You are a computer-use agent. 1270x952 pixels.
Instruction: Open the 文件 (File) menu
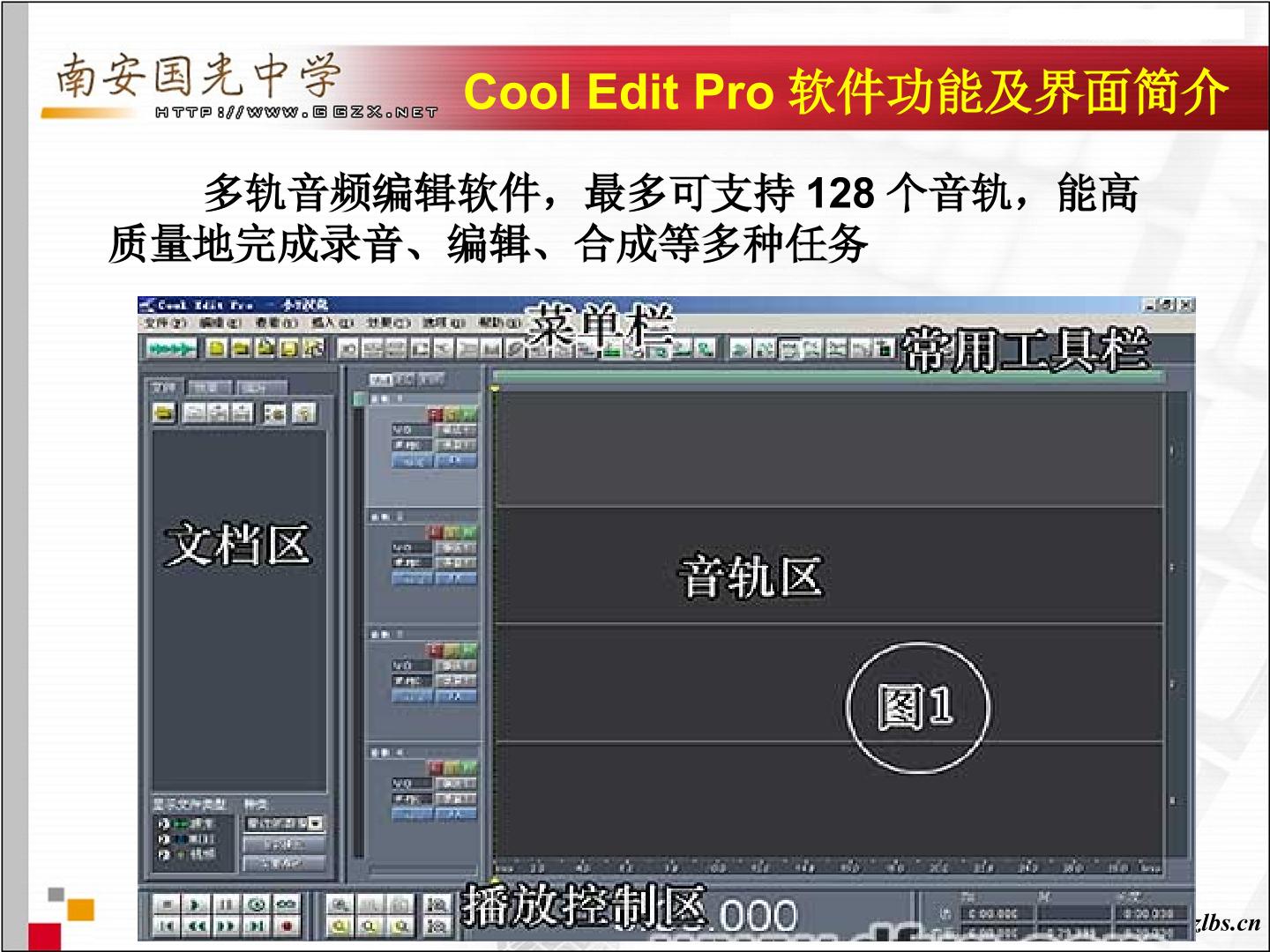166,324
